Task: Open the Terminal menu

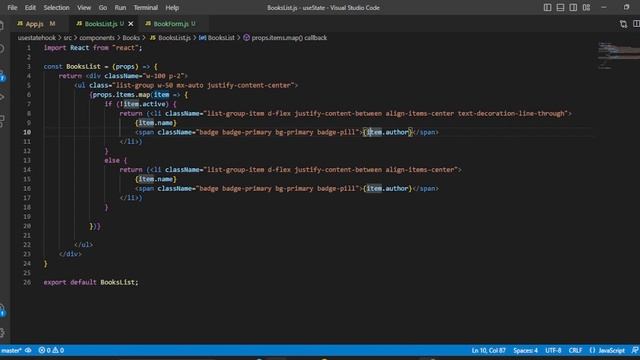Action: [x=146, y=8]
